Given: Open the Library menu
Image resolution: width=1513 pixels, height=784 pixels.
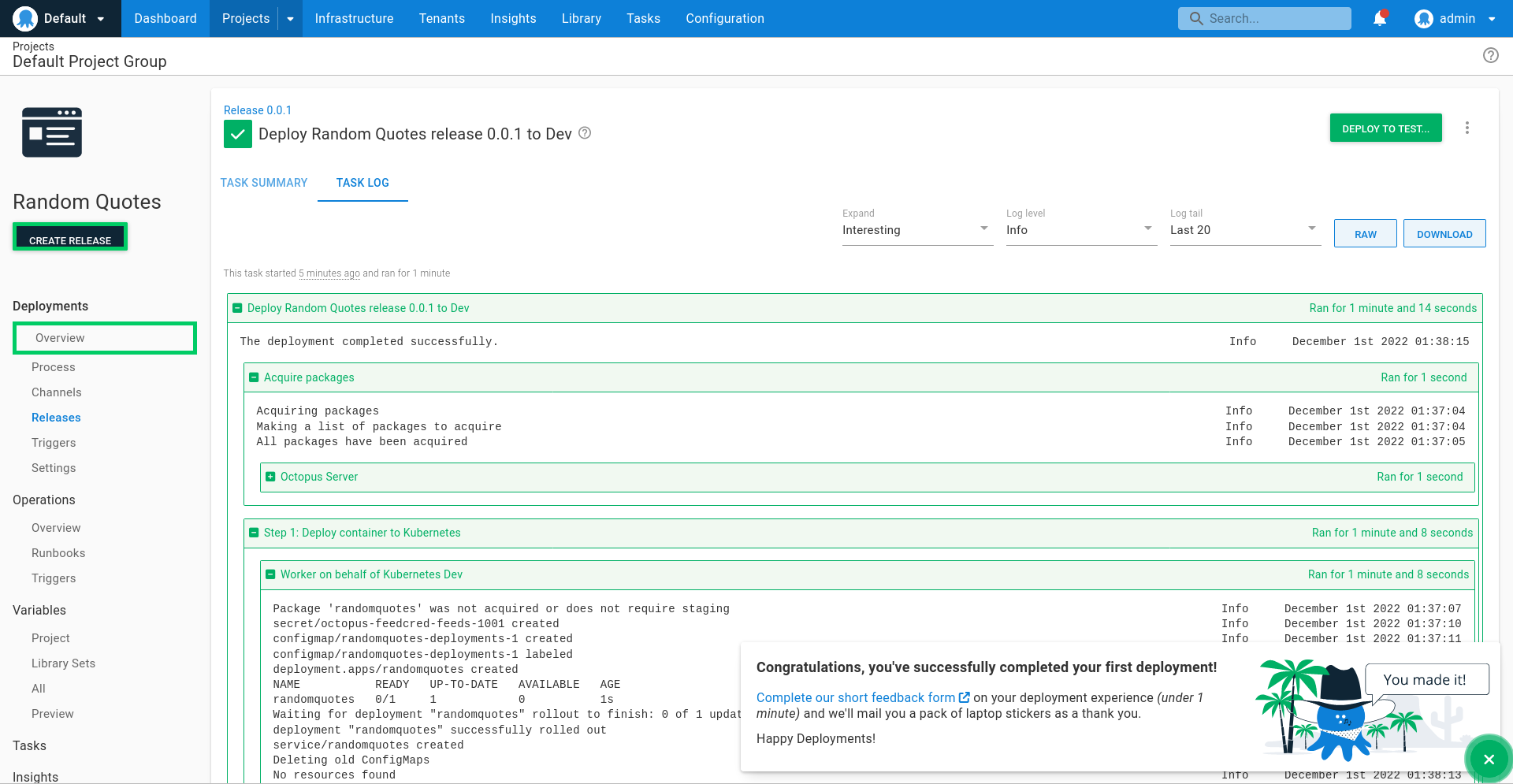Looking at the screenshot, I should [x=581, y=18].
